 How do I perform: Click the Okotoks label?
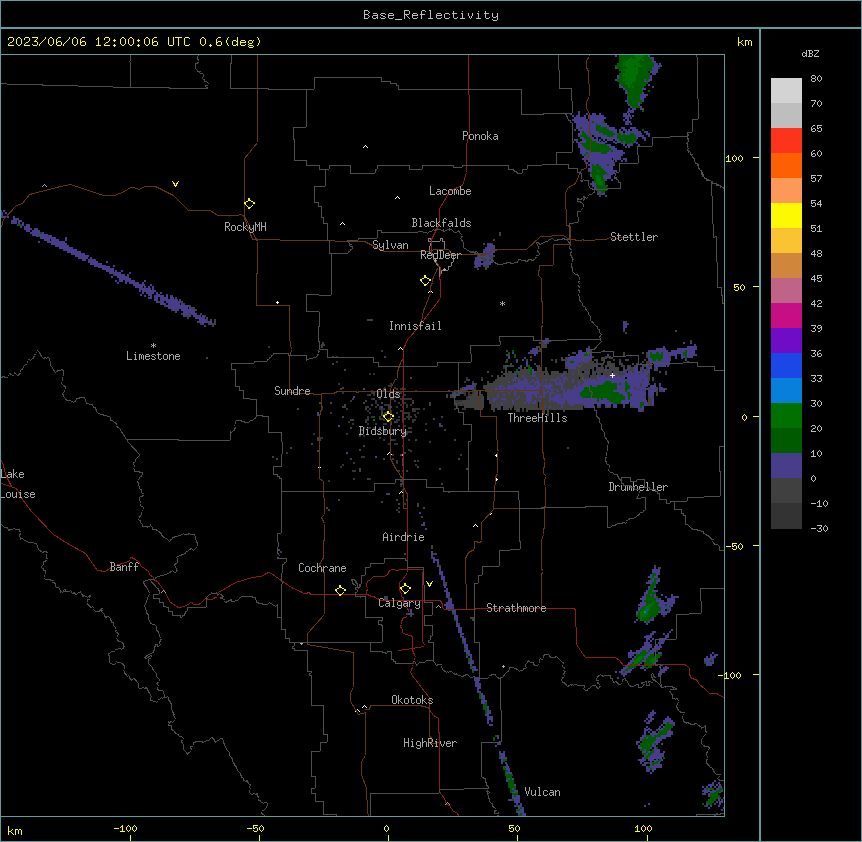click(412, 700)
